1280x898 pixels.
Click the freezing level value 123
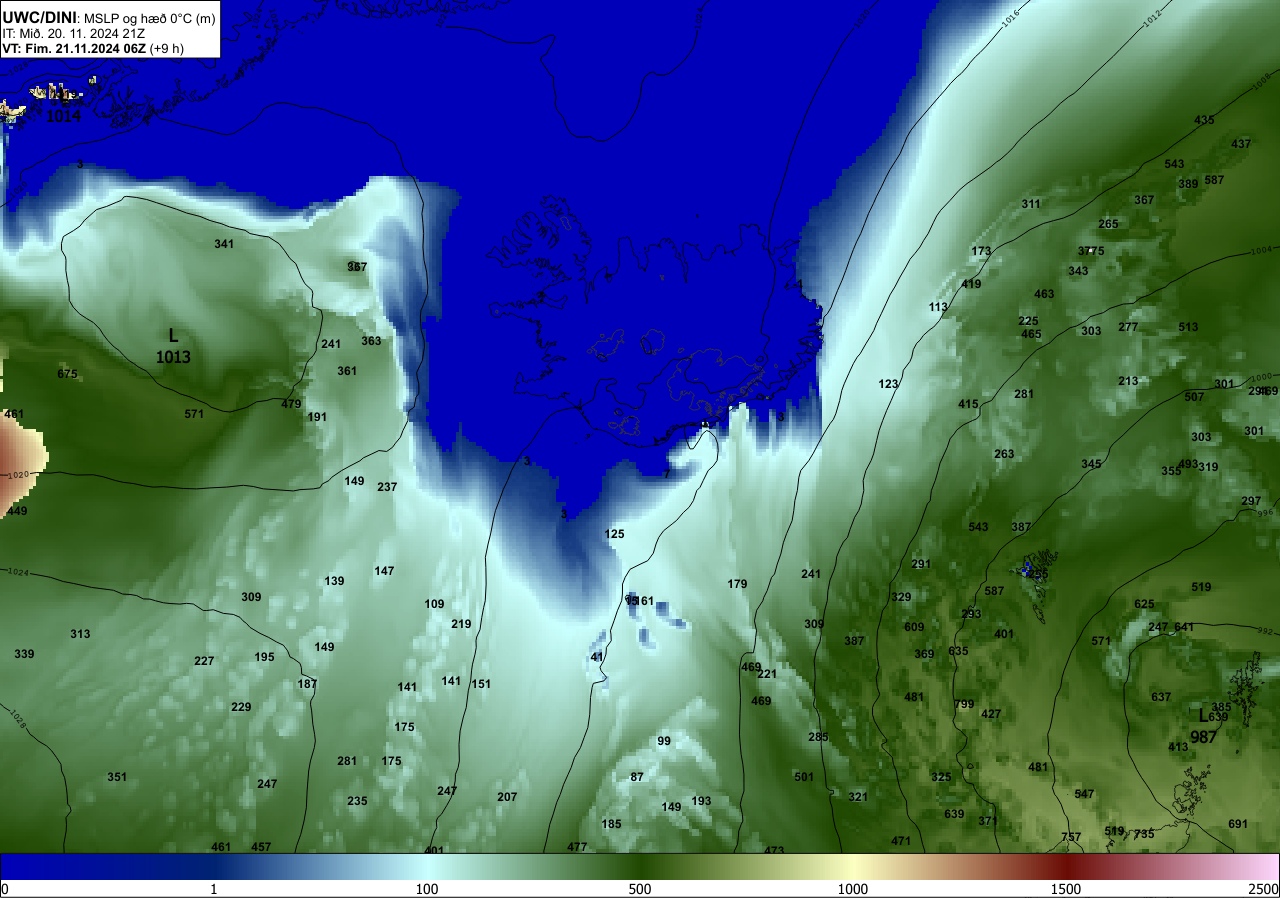tap(888, 384)
